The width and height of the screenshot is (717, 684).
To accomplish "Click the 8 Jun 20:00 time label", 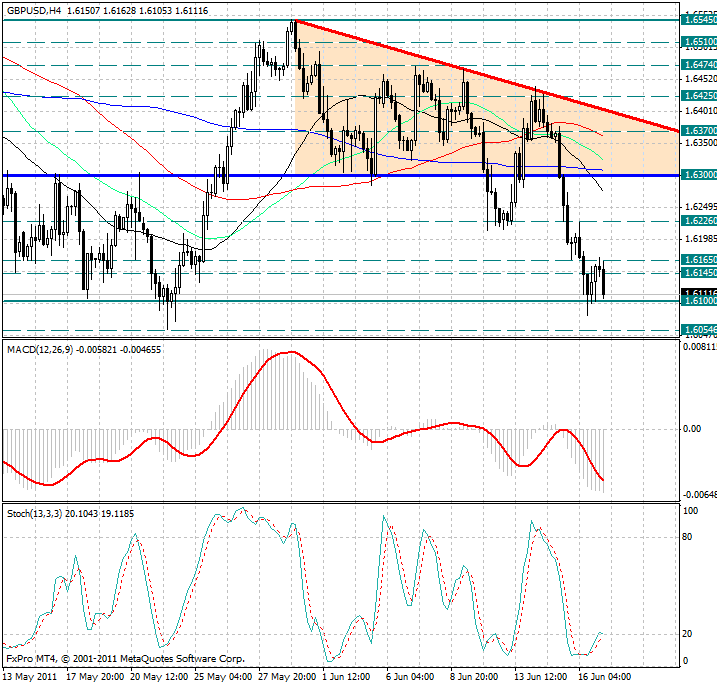I will pos(474,677).
